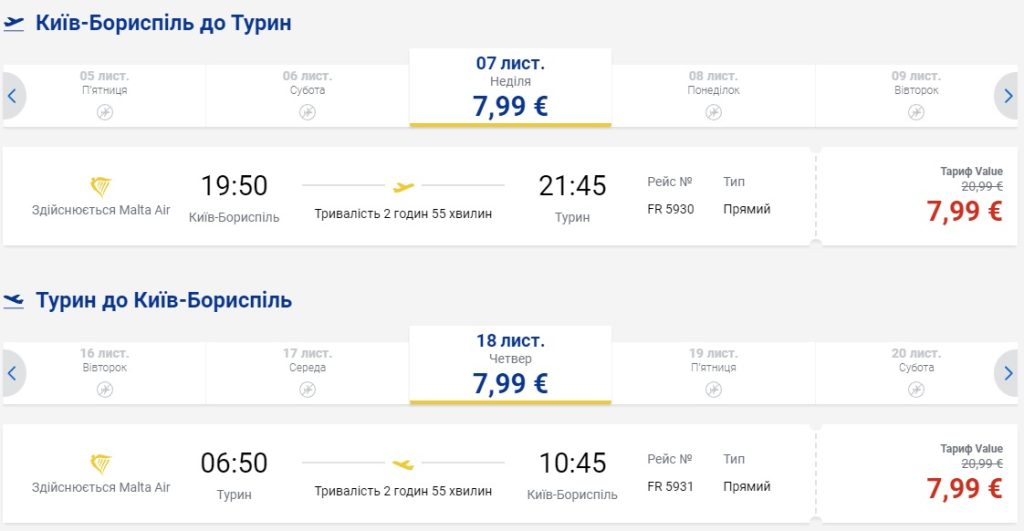Show later outbound dates with right arrow
The height and width of the screenshot is (531, 1024).
tap(1008, 96)
